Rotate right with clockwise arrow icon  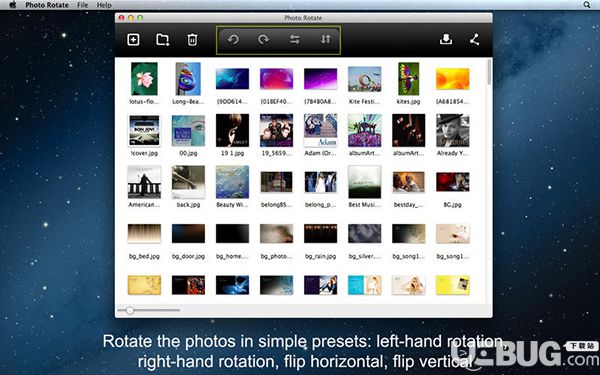pyautogui.click(x=263, y=39)
